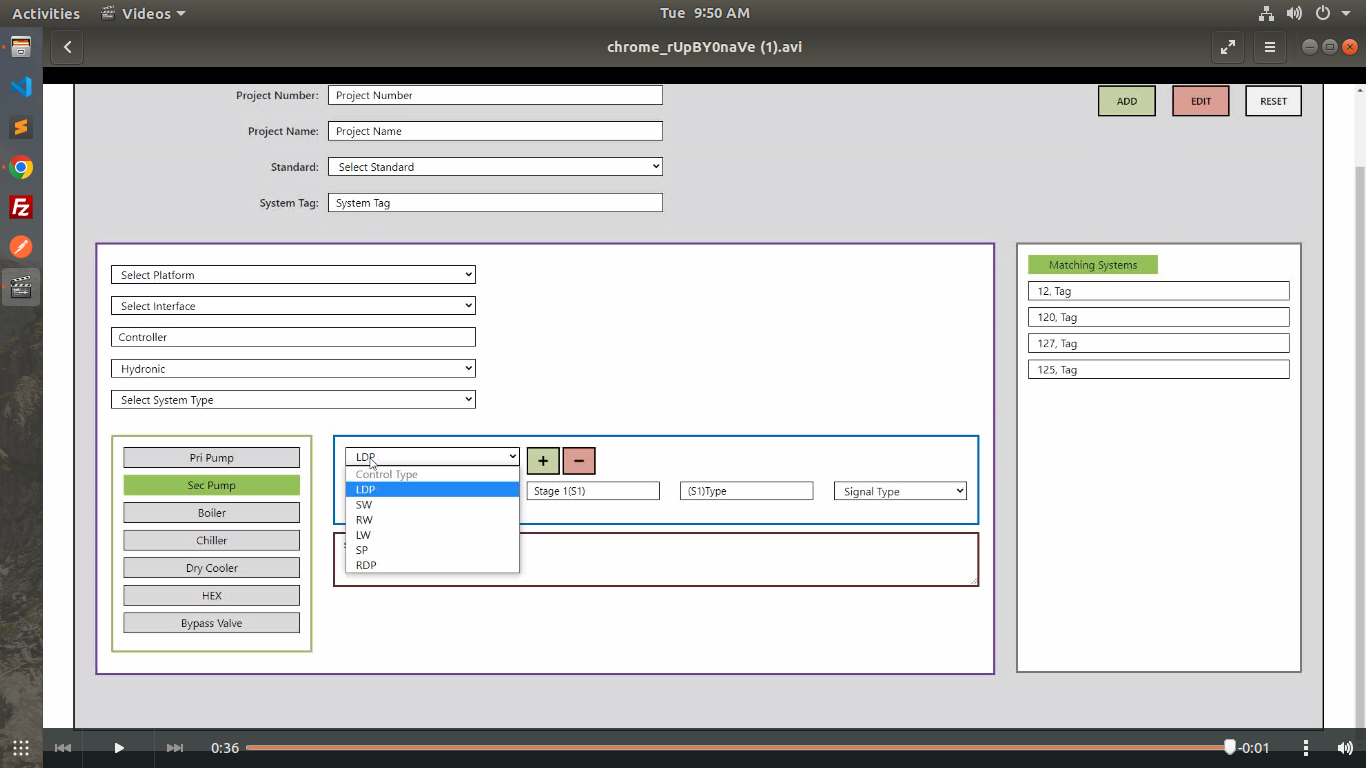Viewport: 1366px width, 768px height.
Task: Open the video player hamburger menu
Action: (1270, 47)
